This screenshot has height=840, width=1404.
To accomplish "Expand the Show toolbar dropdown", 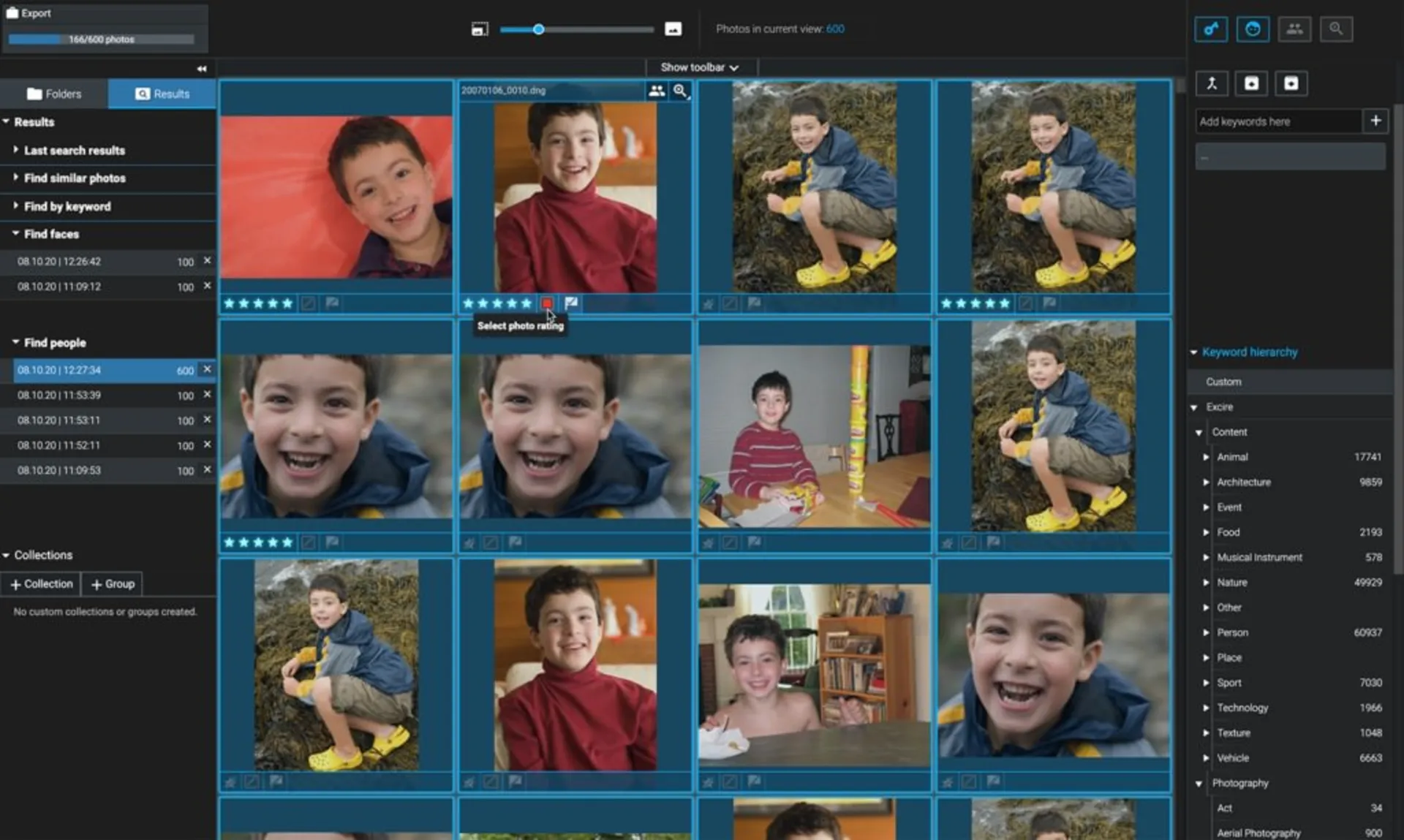I will point(700,67).
